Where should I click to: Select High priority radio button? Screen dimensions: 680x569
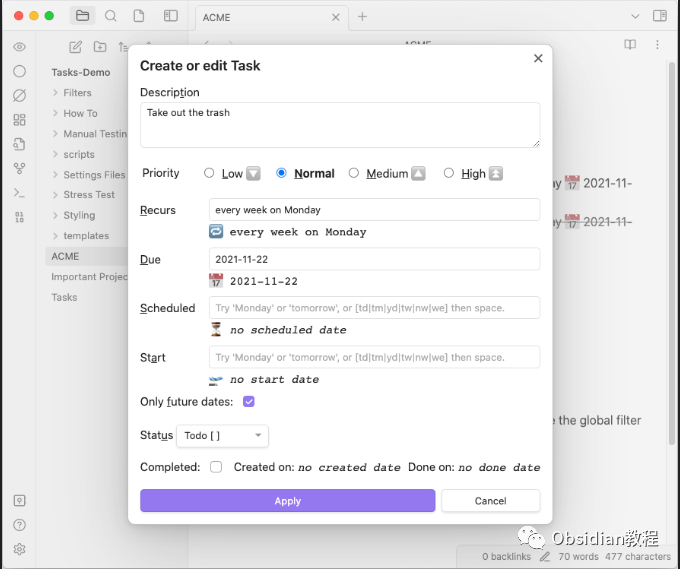pyautogui.click(x=448, y=173)
